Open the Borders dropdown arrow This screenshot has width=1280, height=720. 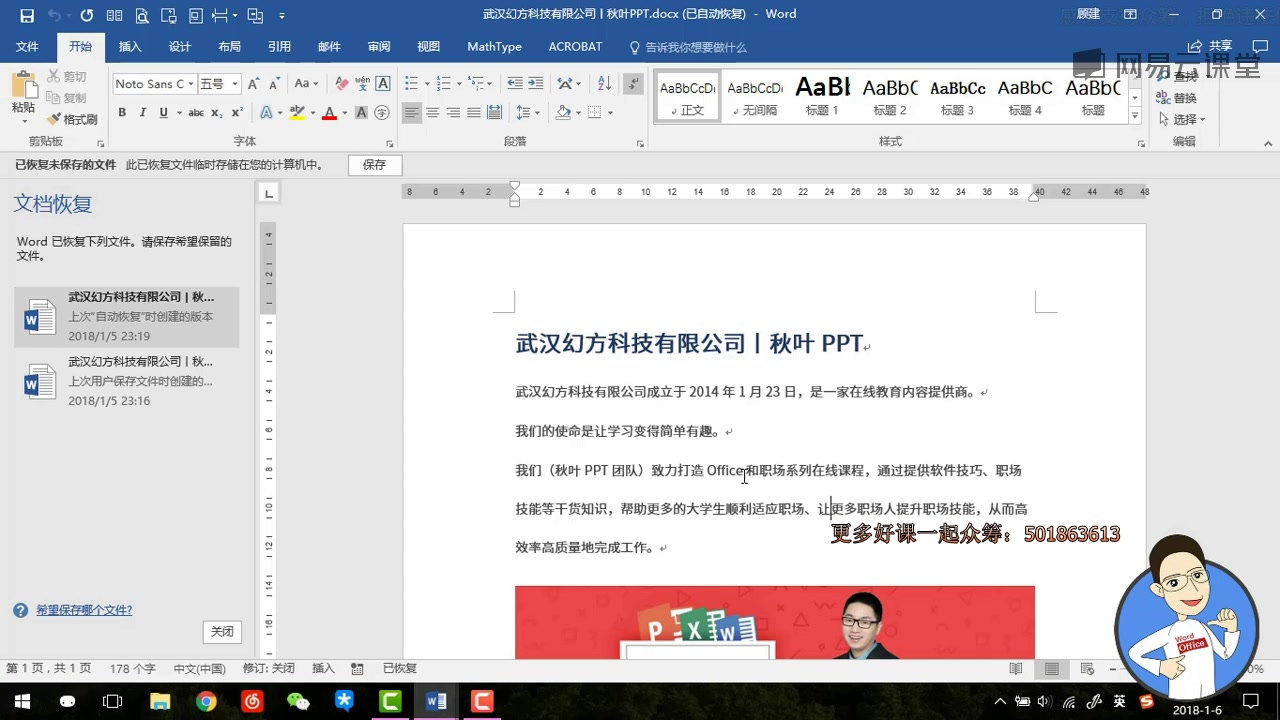[x=611, y=113]
